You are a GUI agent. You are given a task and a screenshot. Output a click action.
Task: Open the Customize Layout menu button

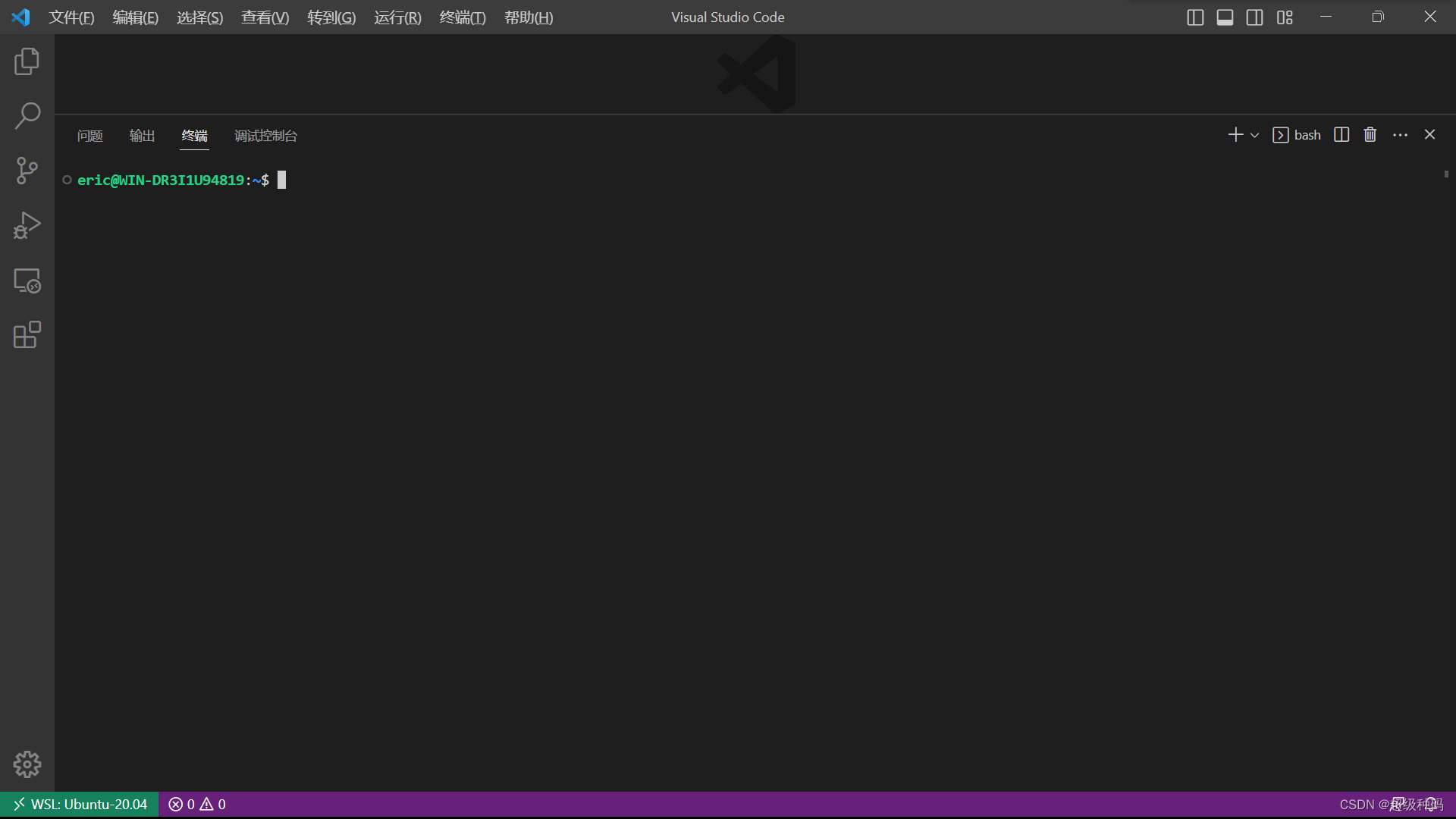click(1285, 17)
